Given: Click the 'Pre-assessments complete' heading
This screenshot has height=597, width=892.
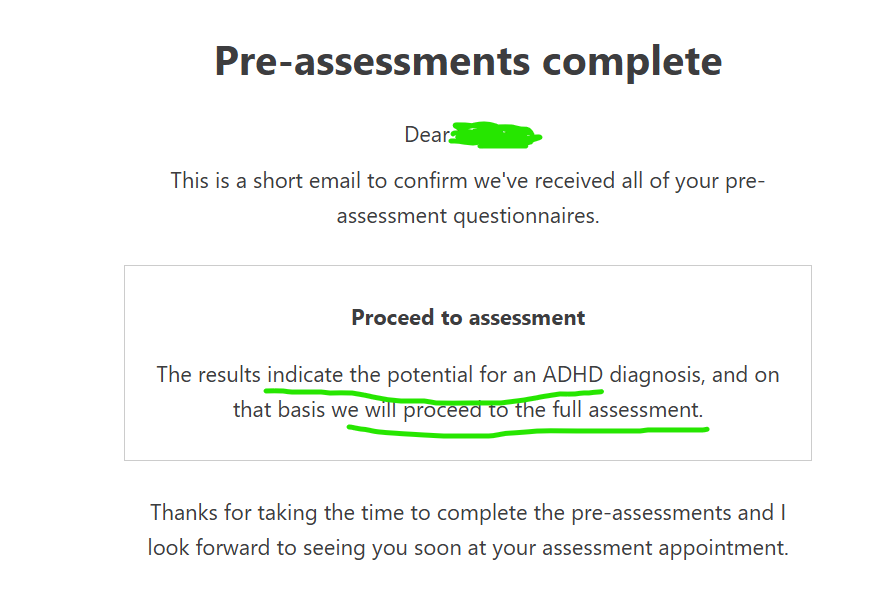Looking at the screenshot, I should (468, 62).
